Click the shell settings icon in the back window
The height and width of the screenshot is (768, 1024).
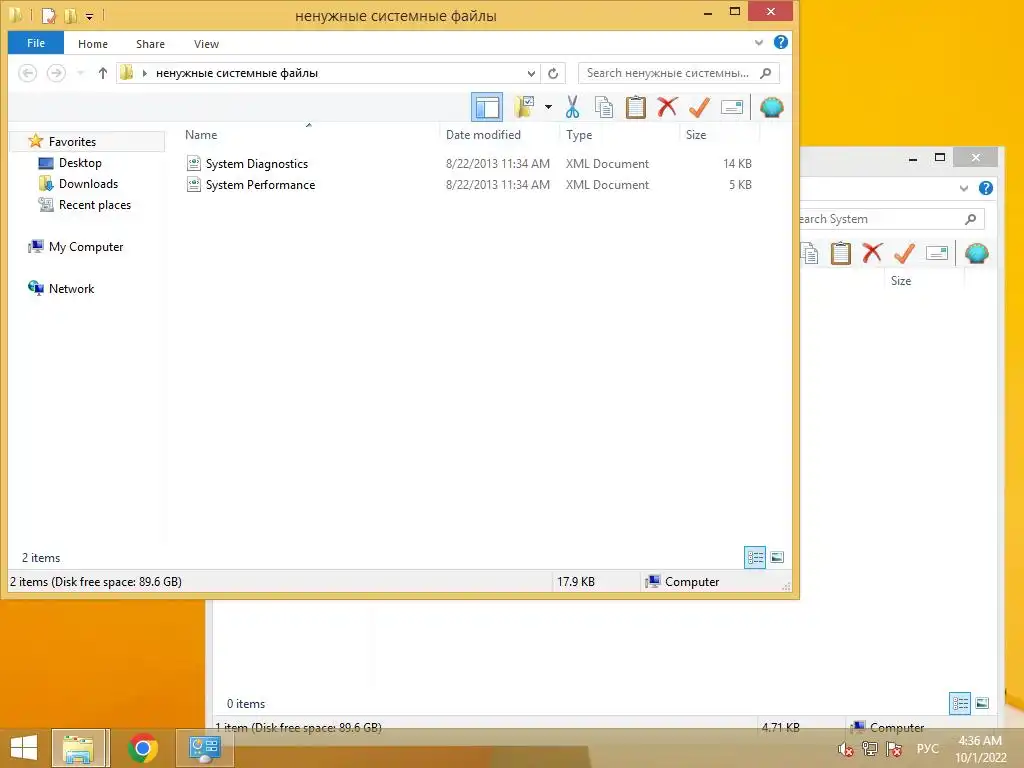point(976,253)
